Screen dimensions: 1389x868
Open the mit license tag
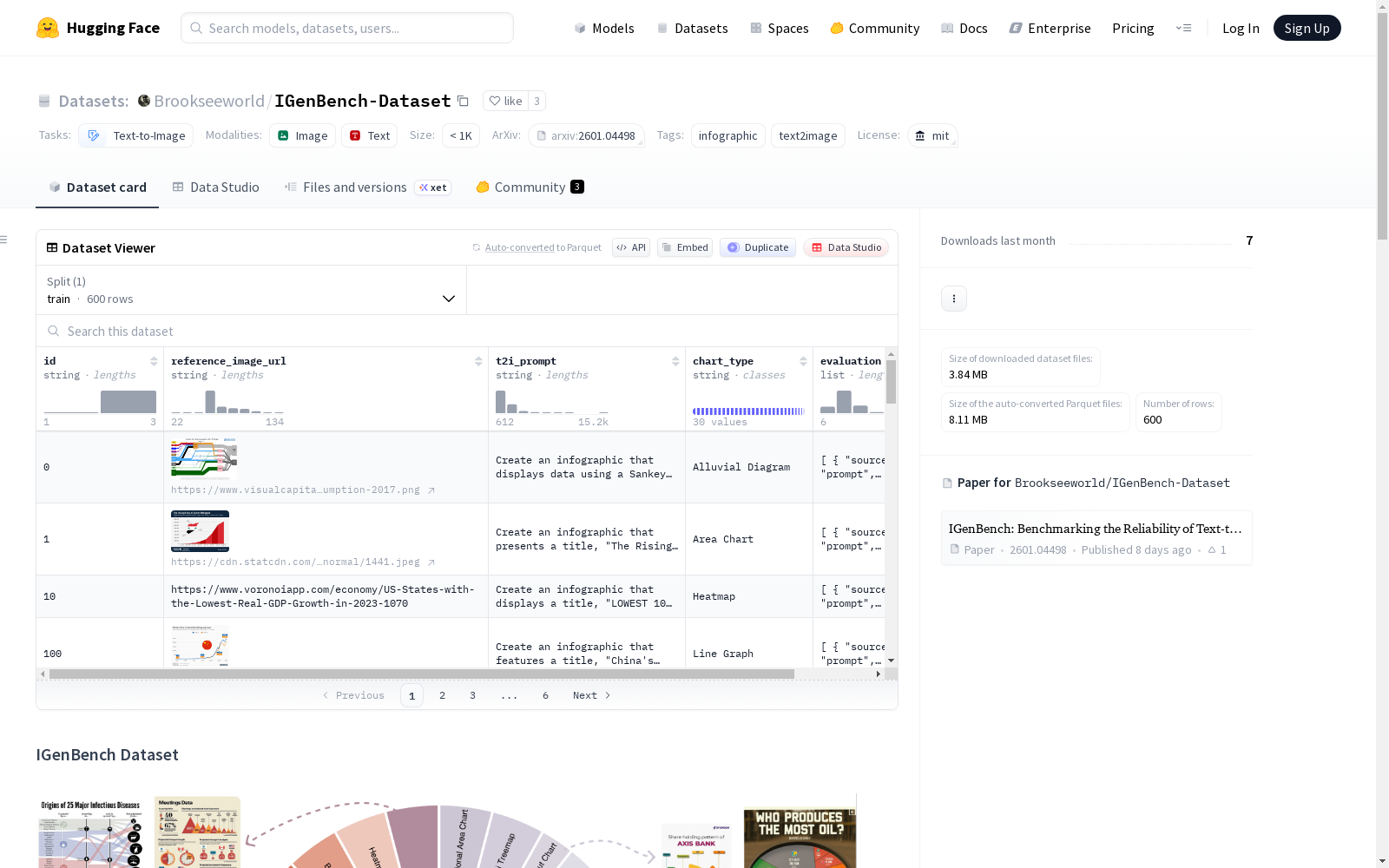click(x=932, y=135)
